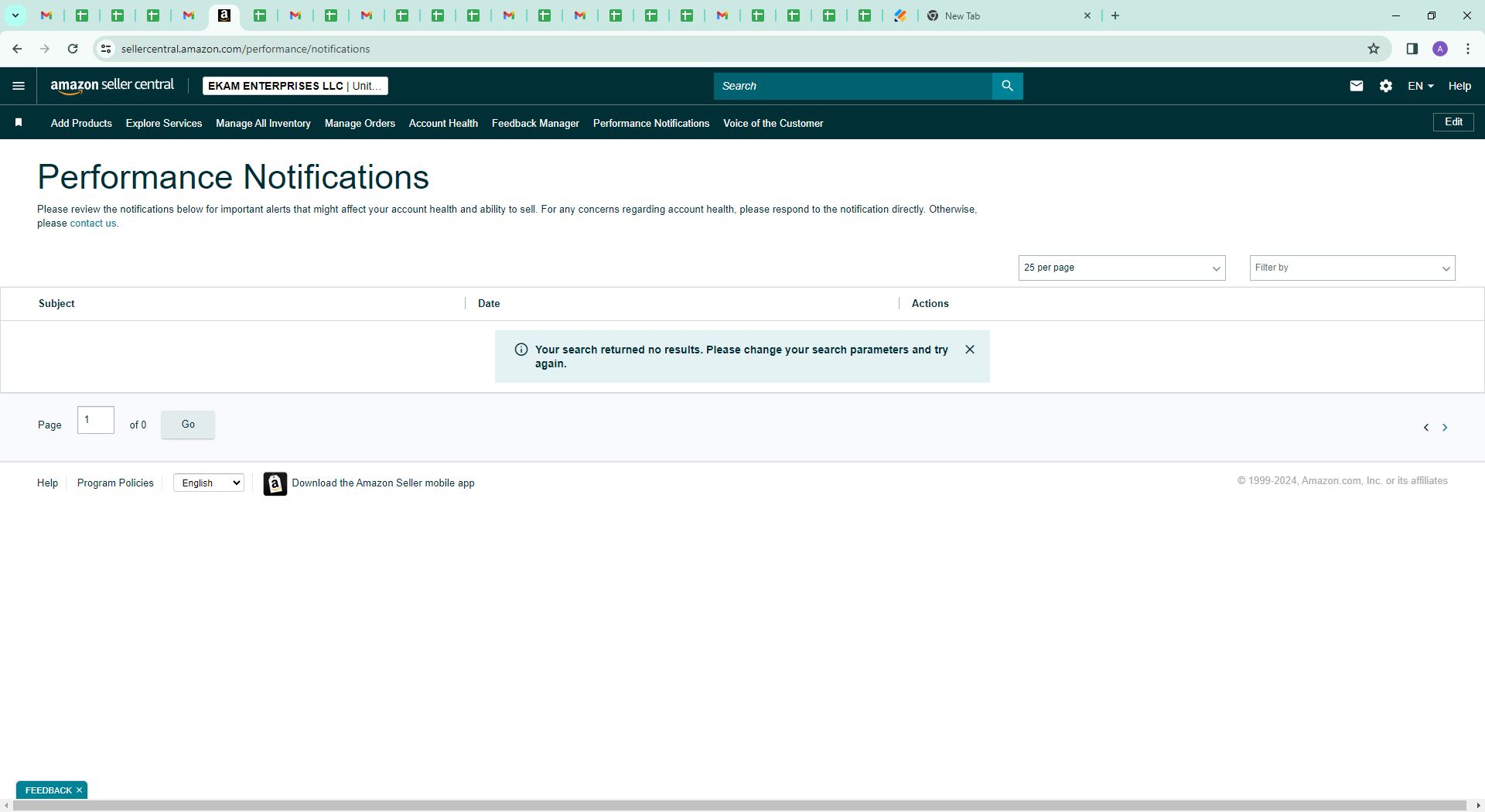The height and width of the screenshot is (812, 1485).
Task: Click the info icon in the alert
Action: 521,350
